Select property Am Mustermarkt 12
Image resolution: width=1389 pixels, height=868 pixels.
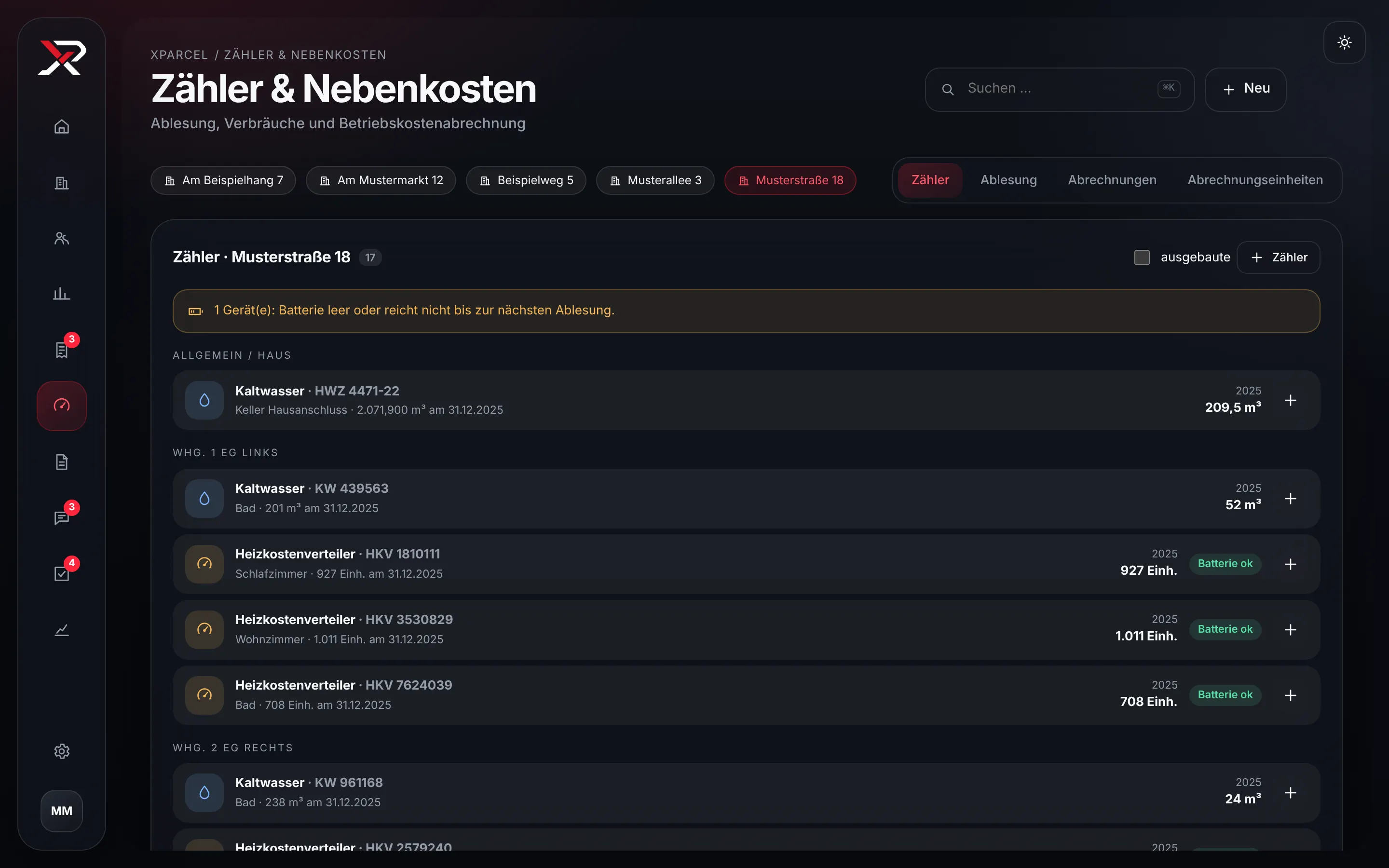pos(381,180)
